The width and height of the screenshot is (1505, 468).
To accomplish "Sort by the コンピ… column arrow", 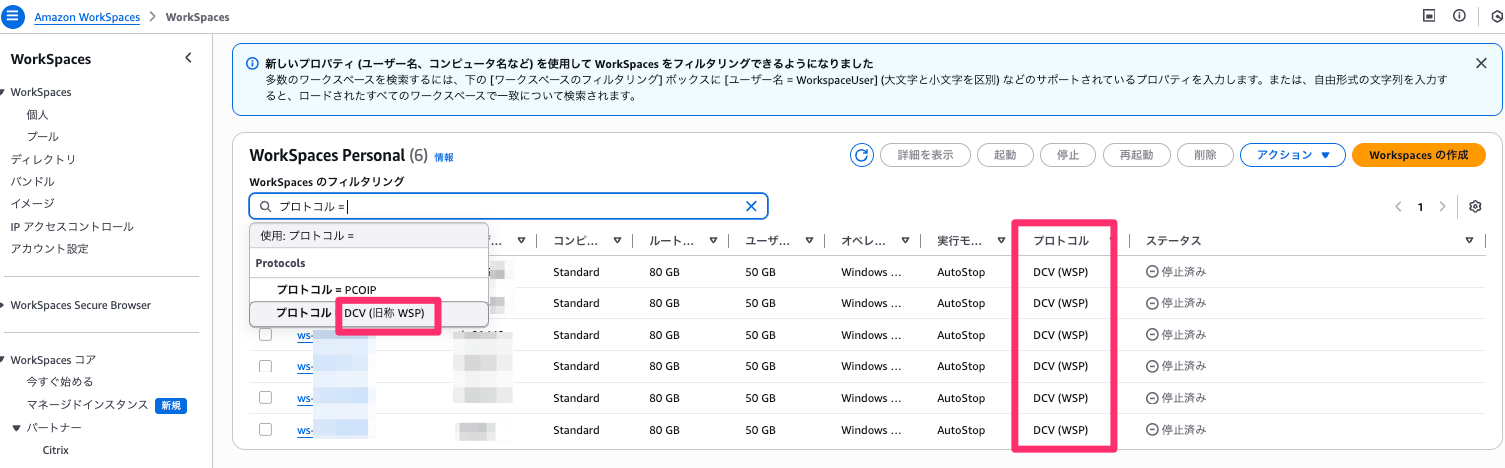I will click(617, 241).
